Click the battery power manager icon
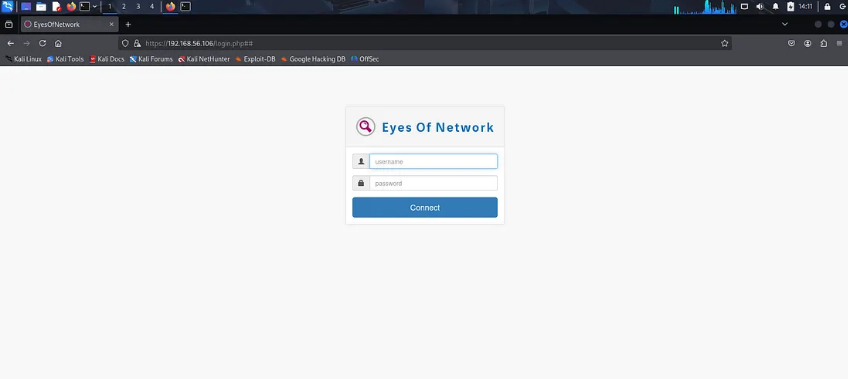This screenshot has width=848, height=379. pos(790,6)
